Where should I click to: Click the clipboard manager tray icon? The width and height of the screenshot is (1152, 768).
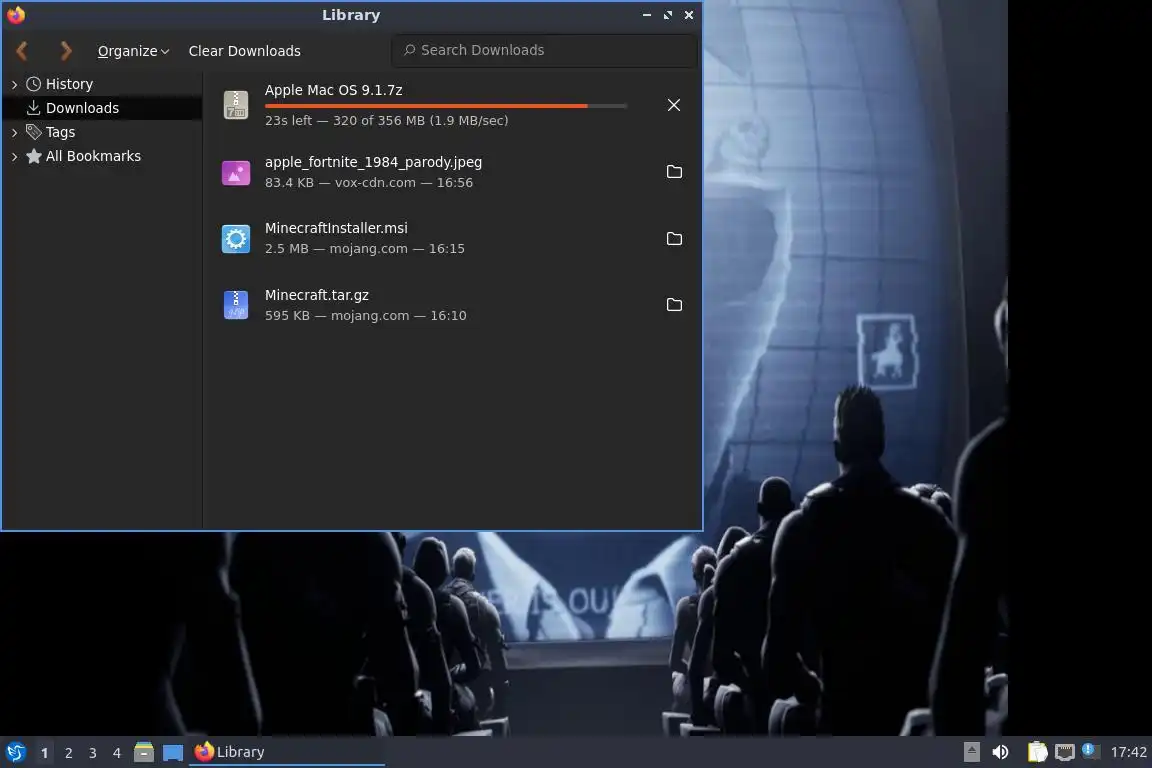pyautogui.click(x=1037, y=752)
